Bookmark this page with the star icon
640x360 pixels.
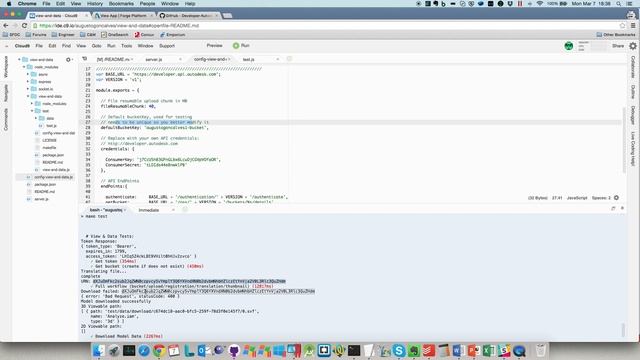coord(622,25)
